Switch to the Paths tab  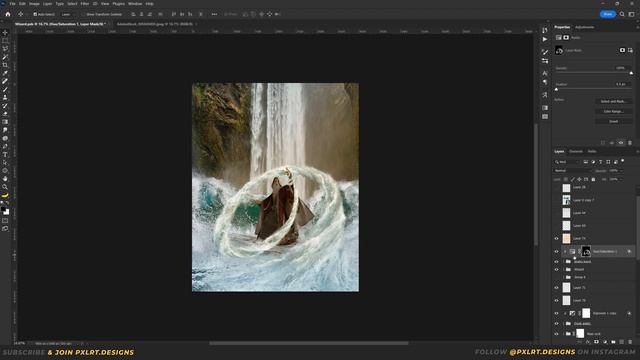coord(592,151)
